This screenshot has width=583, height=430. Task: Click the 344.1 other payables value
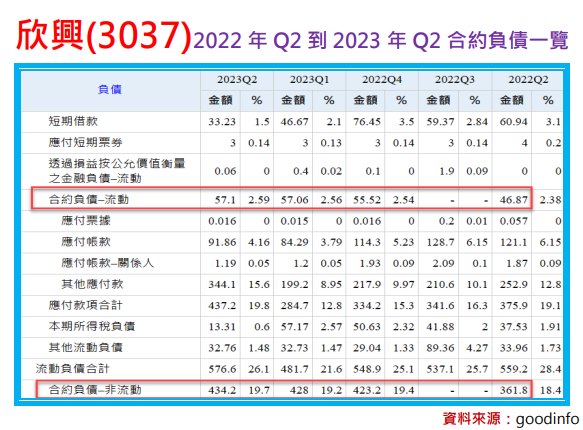click(x=222, y=285)
